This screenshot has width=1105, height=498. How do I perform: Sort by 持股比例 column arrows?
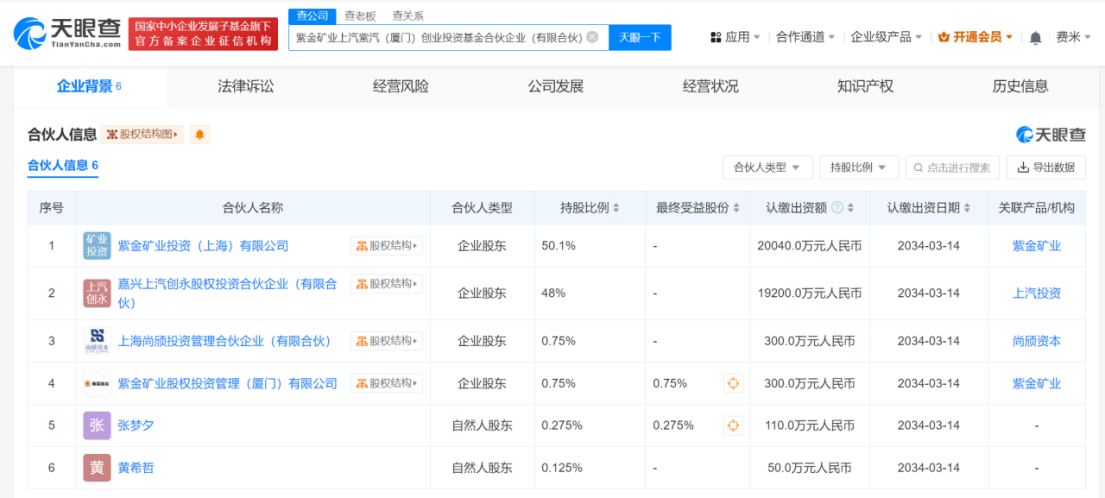(x=616, y=208)
